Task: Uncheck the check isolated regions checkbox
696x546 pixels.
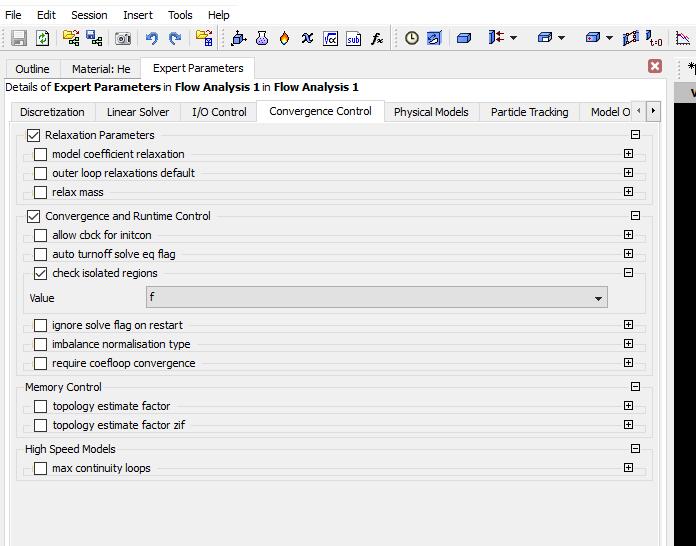Action: [x=40, y=273]
